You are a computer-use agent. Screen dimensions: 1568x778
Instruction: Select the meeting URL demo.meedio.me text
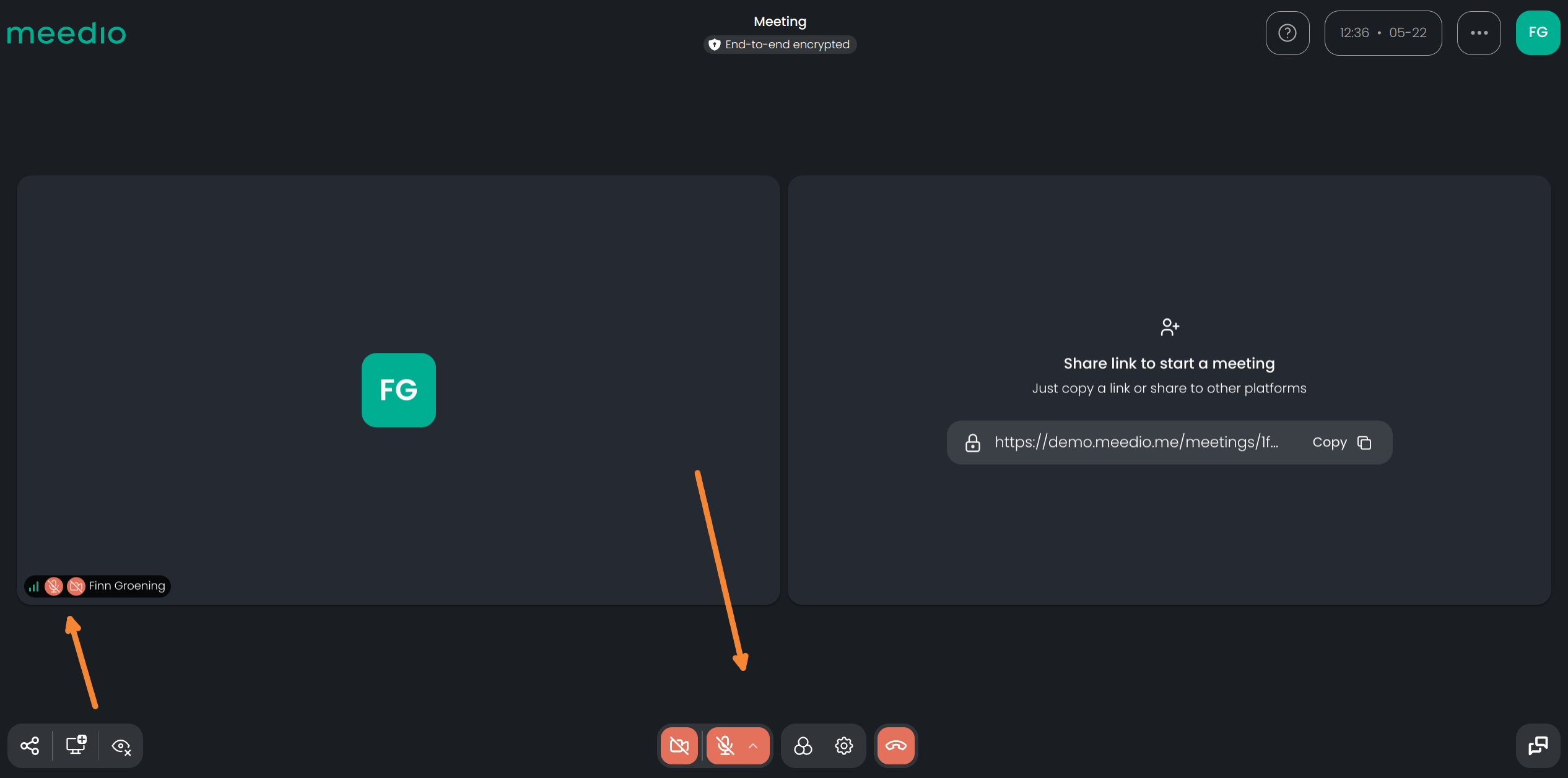point(1136,442)
